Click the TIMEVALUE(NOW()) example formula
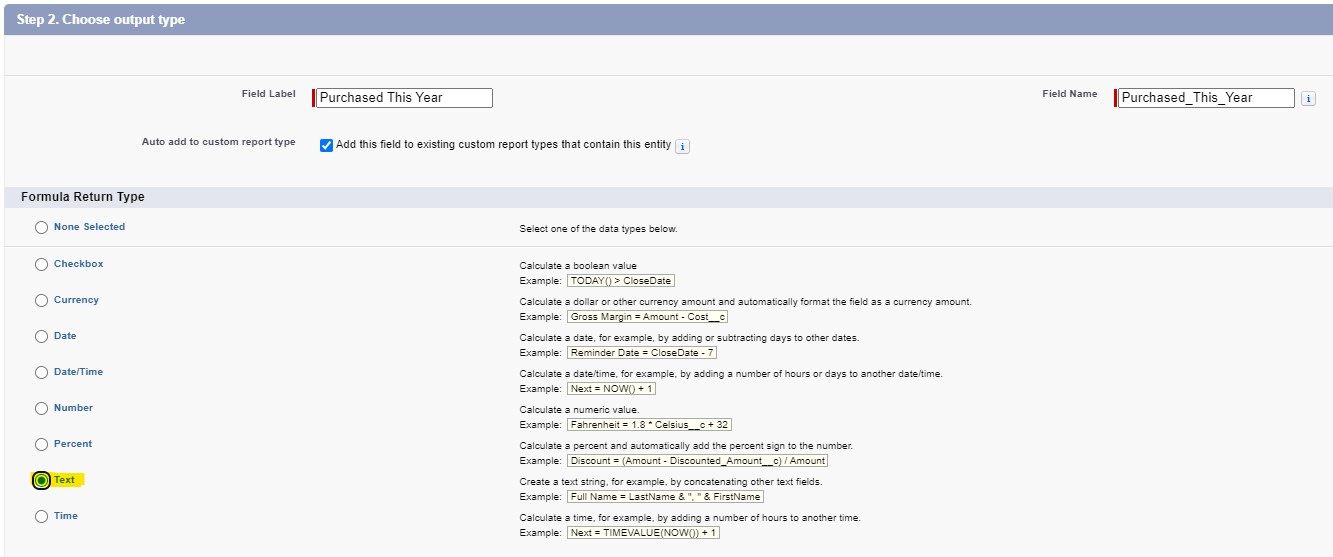The height and width of the screenshot is (557, 1333). point(643,533)
